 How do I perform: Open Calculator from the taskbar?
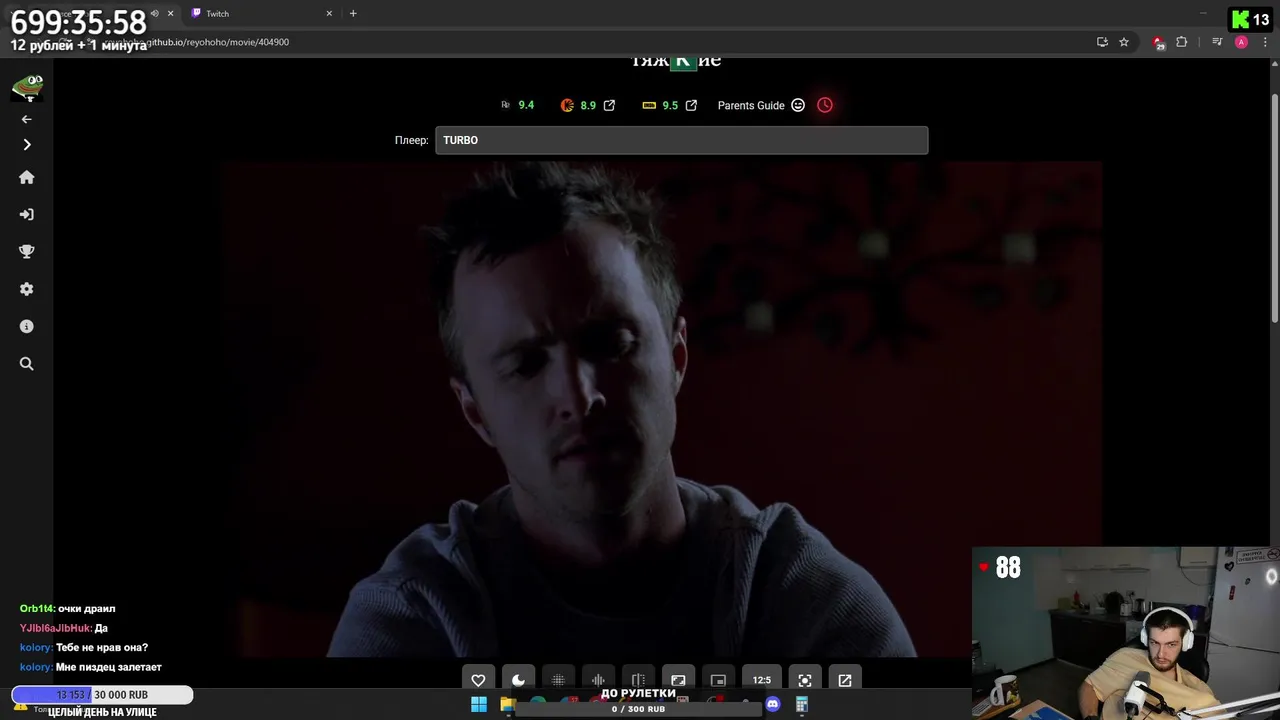point(801,705)
